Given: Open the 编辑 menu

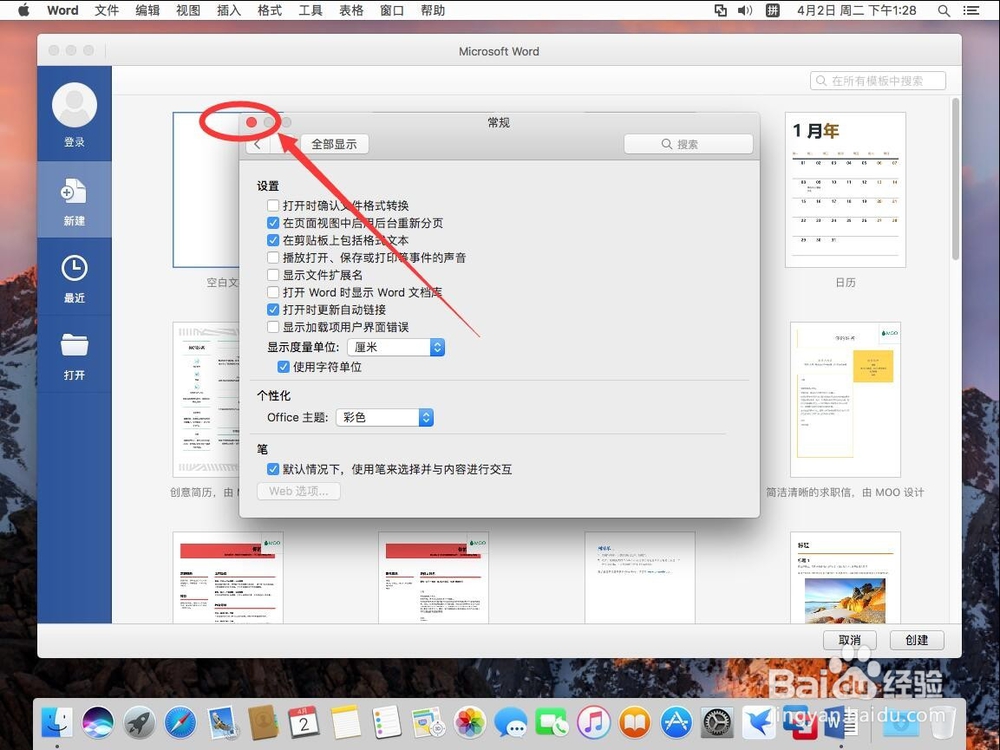Looking at the screenshot, I should coord(147,10).
